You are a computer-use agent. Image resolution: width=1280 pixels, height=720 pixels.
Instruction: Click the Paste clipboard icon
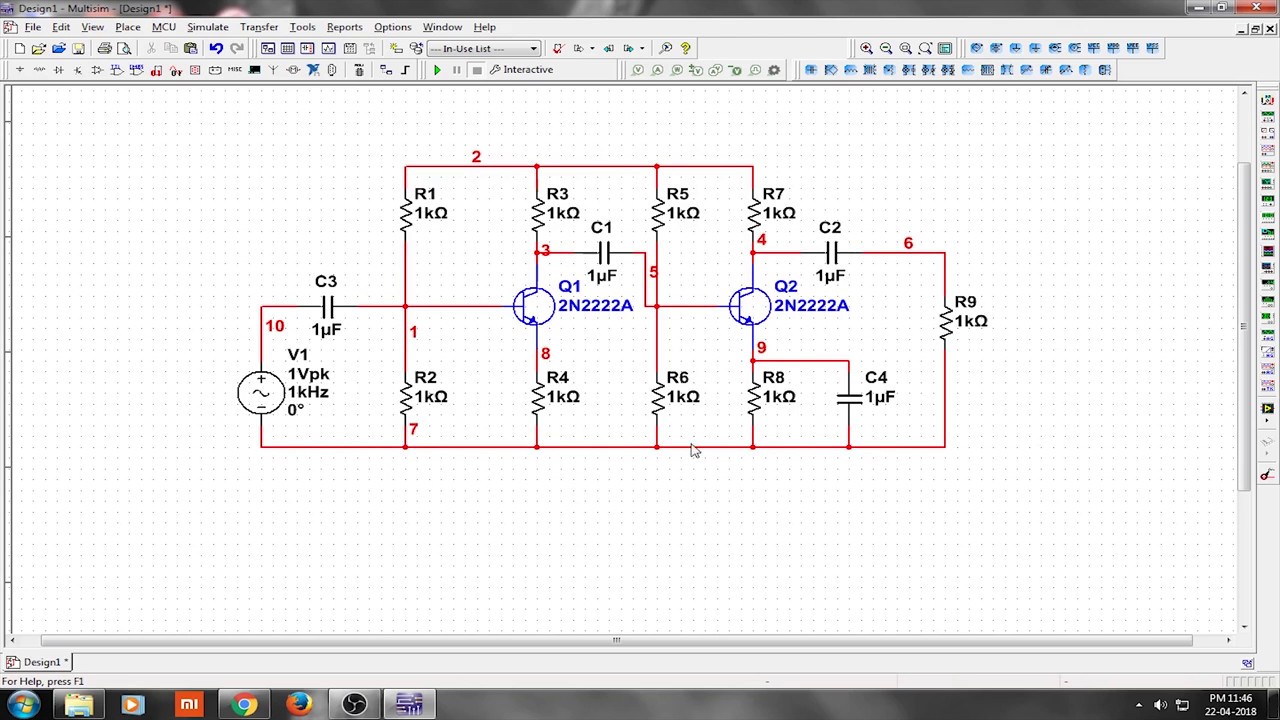pos(190,48)
